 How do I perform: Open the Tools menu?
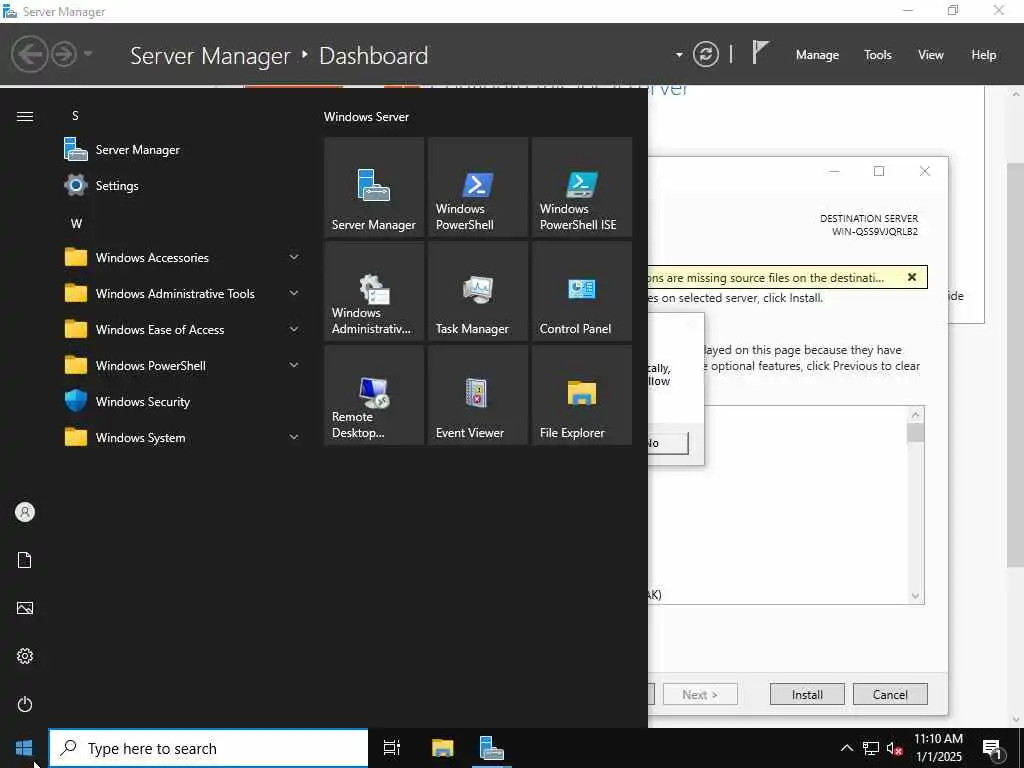pyautogui.click(x=878, y=55)
